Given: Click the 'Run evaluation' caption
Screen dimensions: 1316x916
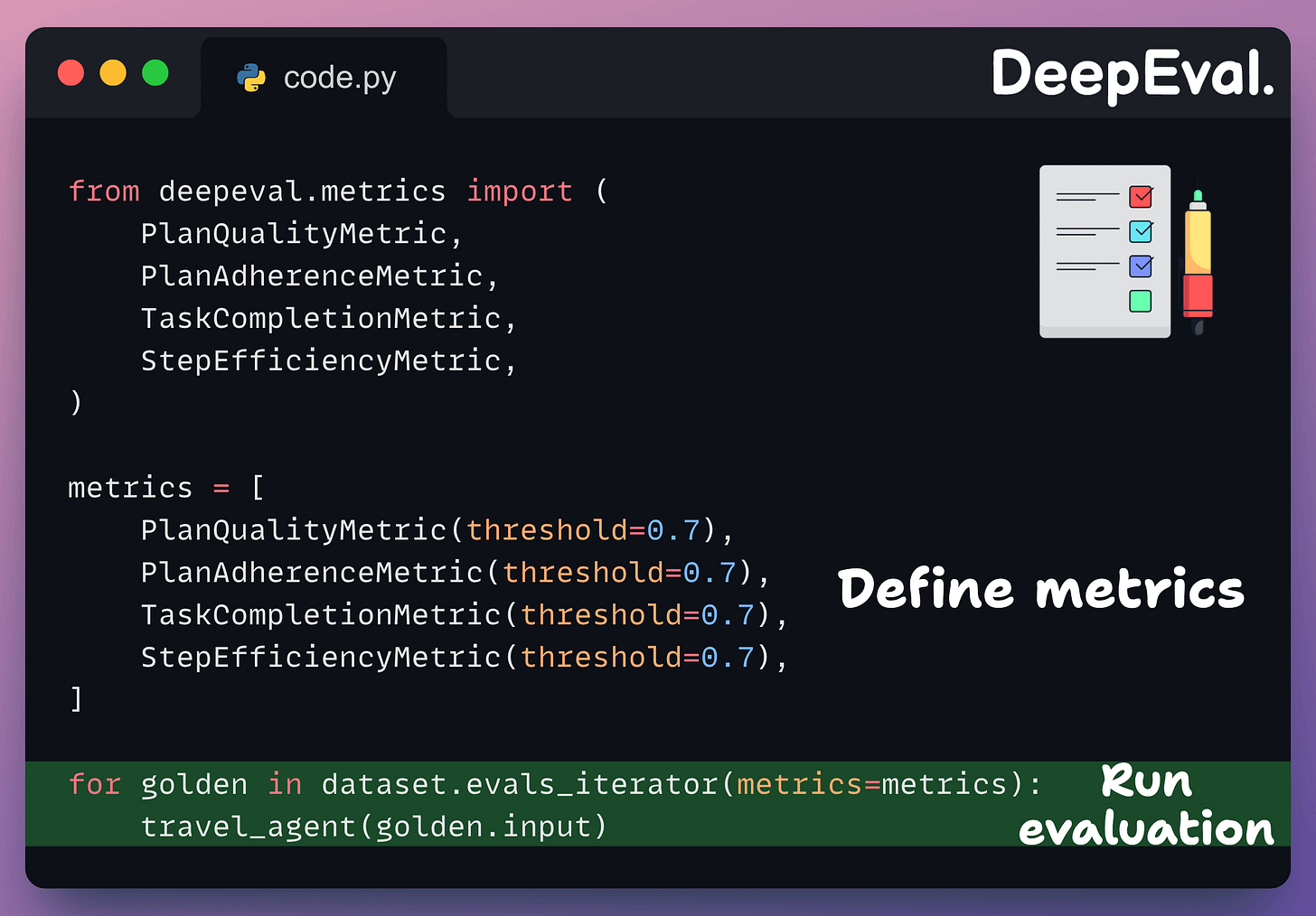Looking at the screenshot, I should click(1146, 805).
